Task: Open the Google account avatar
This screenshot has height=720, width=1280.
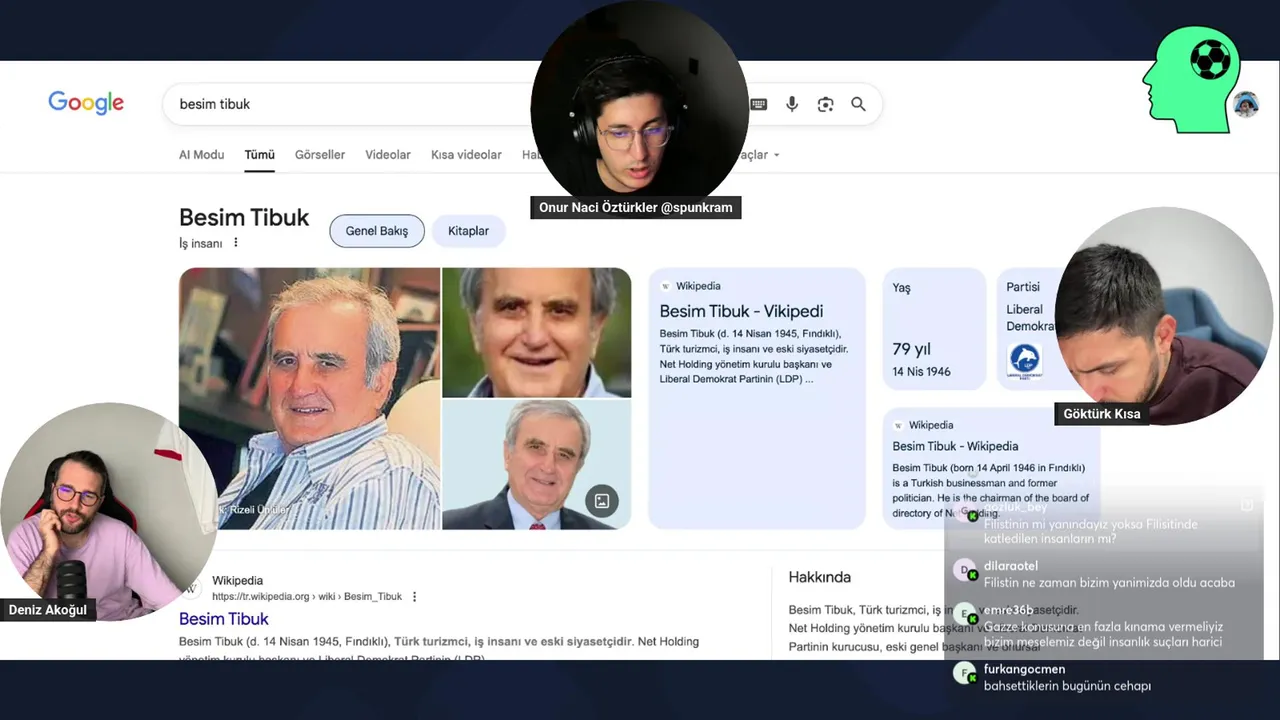Action: tap(1246, 105)
